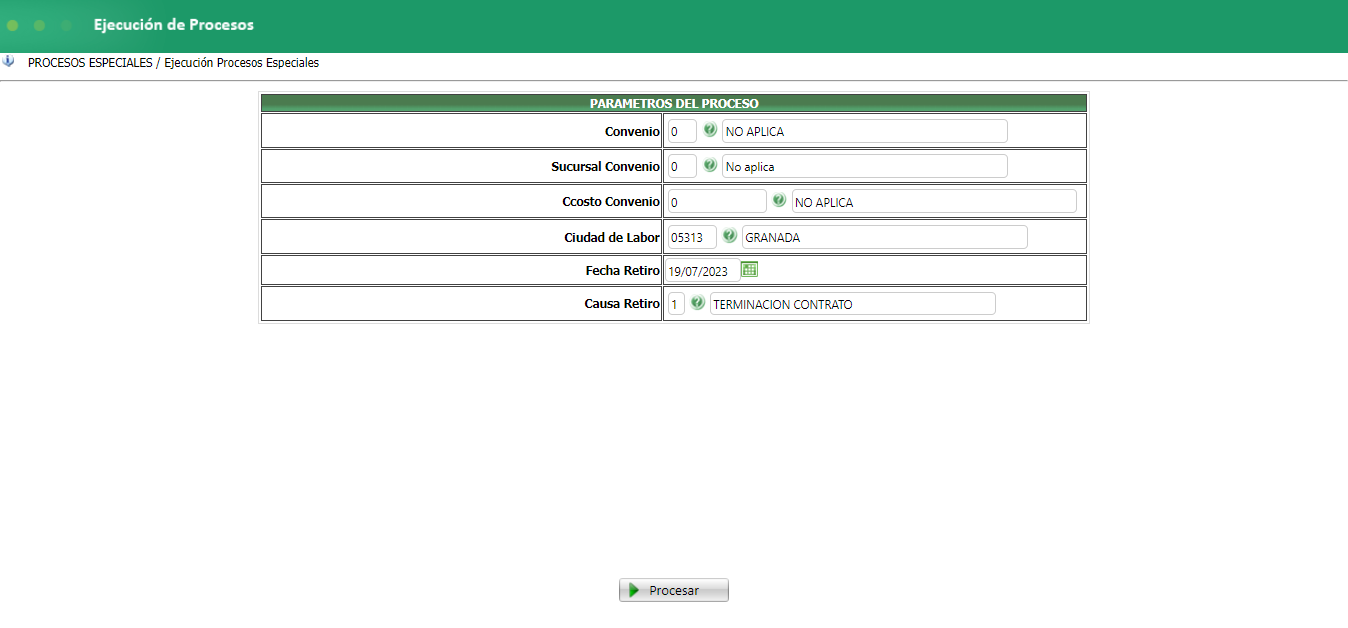Focus the Ccosto Convenio code field

[717, 201]
